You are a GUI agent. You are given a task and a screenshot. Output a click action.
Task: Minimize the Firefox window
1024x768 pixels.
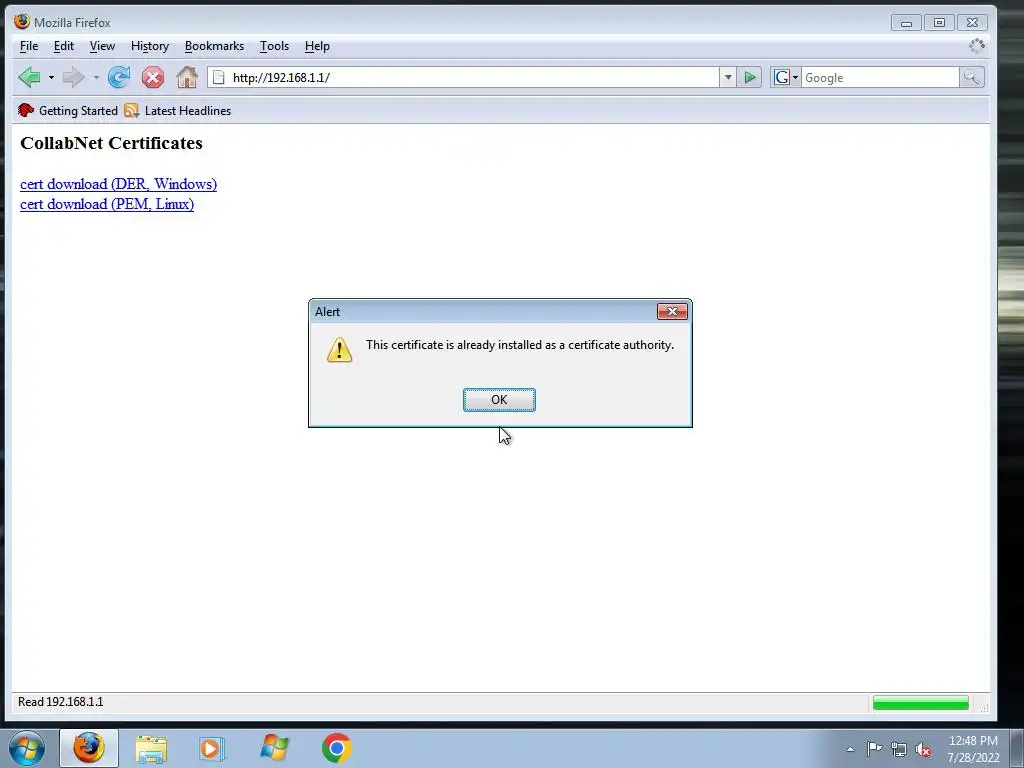click(x=906, y=23)
